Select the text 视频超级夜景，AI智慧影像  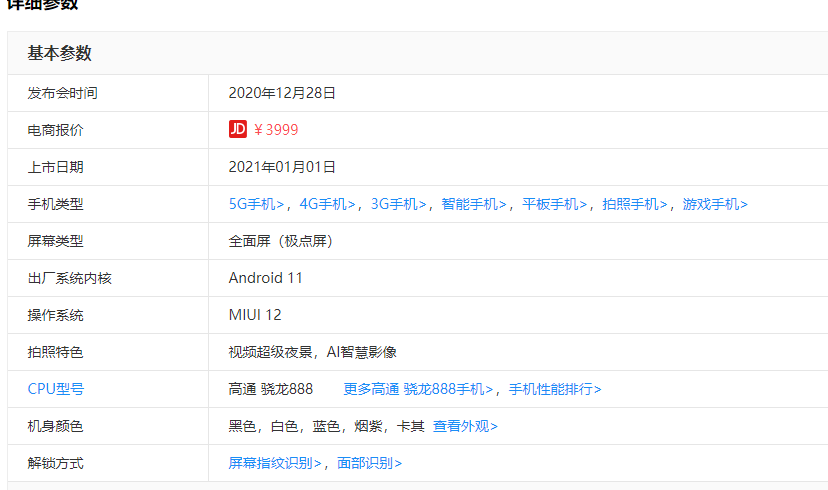click(x=313, y=352)
